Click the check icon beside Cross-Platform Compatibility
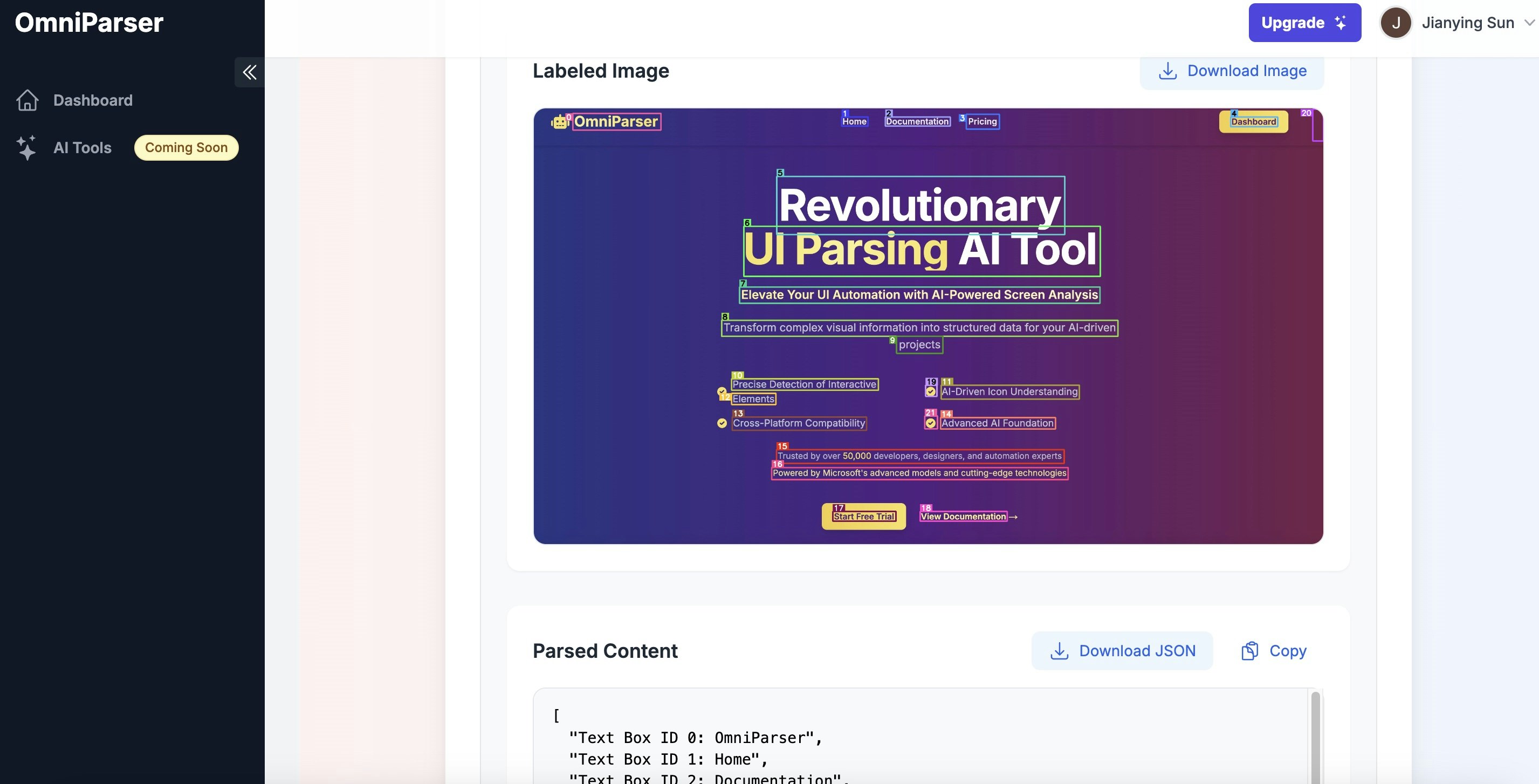The height and width of the screenshot is (784, 1539). coord(722,423)
